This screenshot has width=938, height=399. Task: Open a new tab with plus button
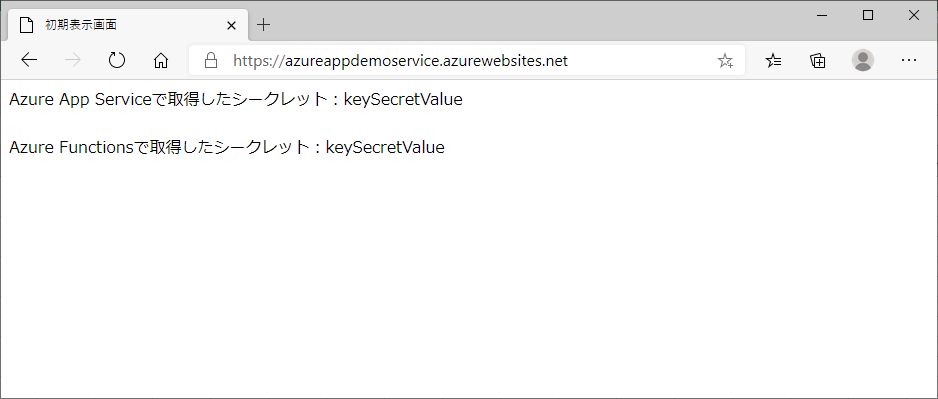click(x=263, y=25)
